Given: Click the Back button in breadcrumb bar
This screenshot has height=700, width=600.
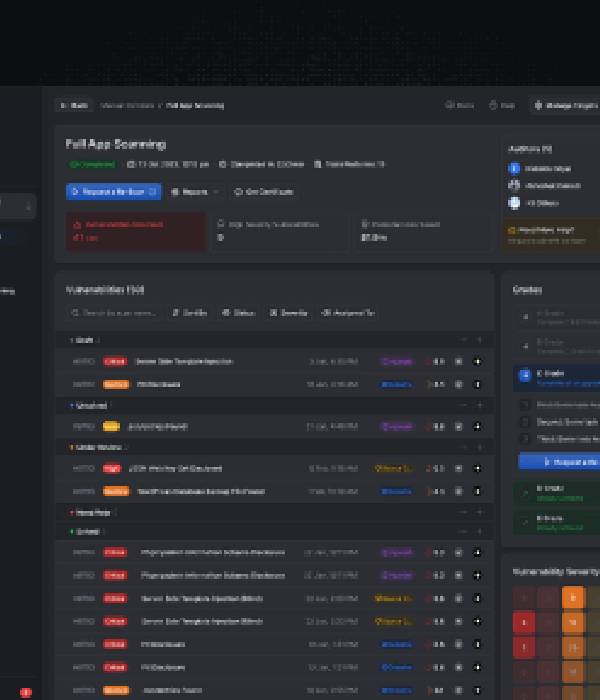Looking at the screenshot, I should (74, 105).
